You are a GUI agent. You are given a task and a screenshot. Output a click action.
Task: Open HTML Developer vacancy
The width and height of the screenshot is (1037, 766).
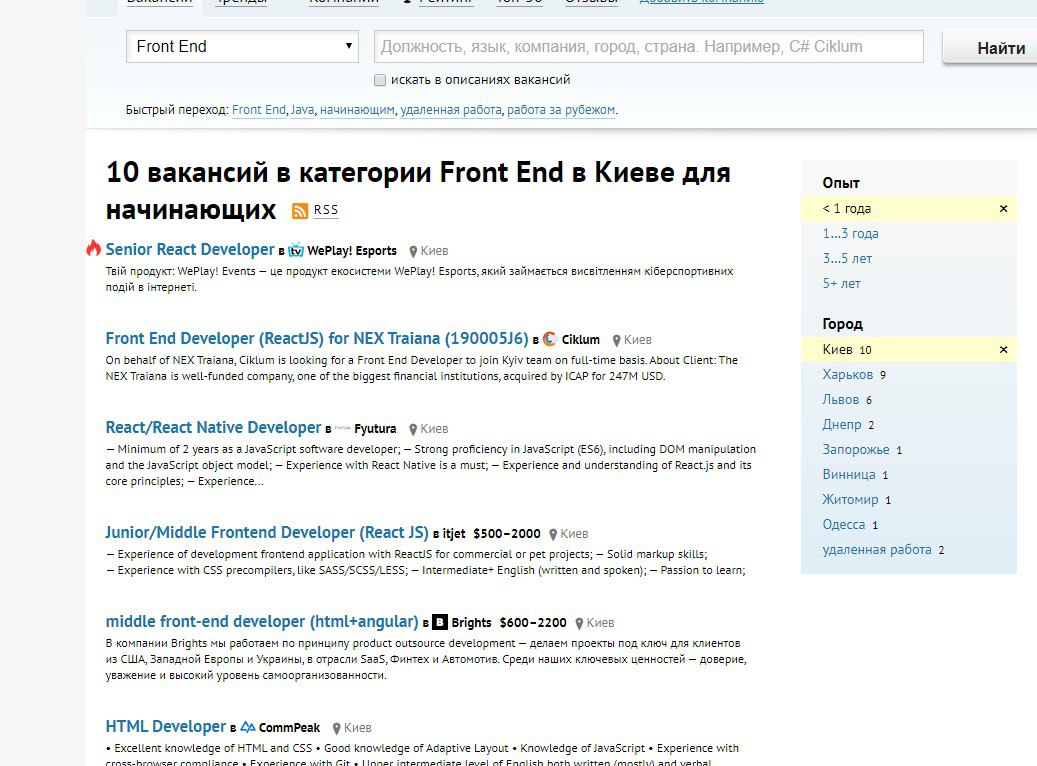166,726
